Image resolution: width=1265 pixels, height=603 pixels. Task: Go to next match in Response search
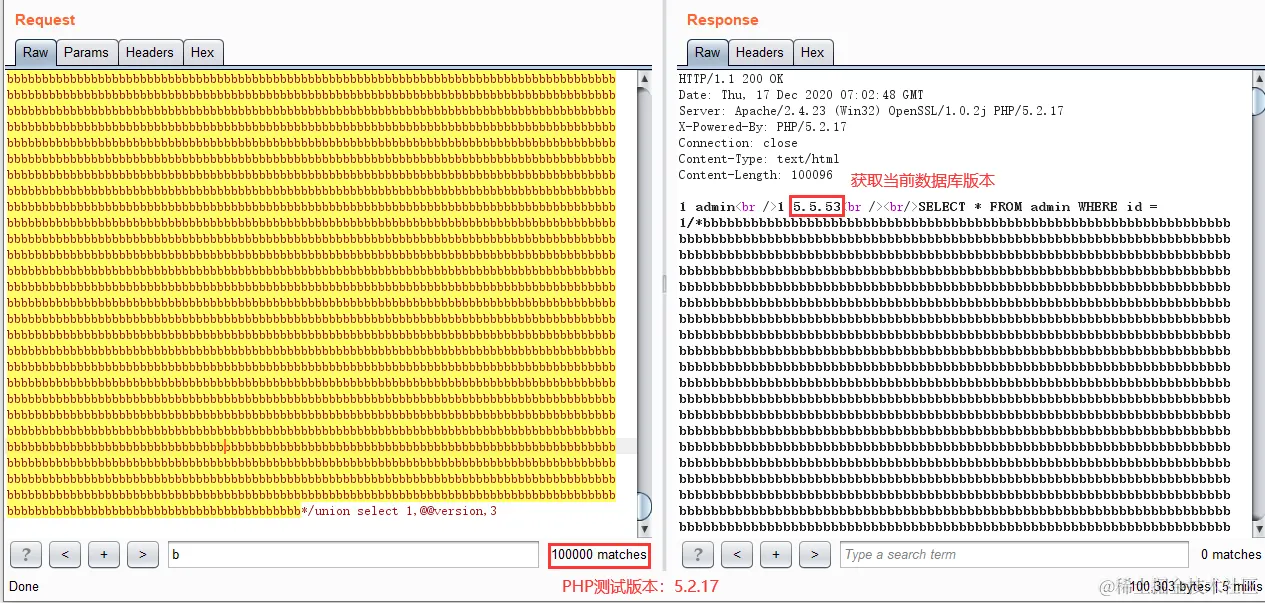815,554
